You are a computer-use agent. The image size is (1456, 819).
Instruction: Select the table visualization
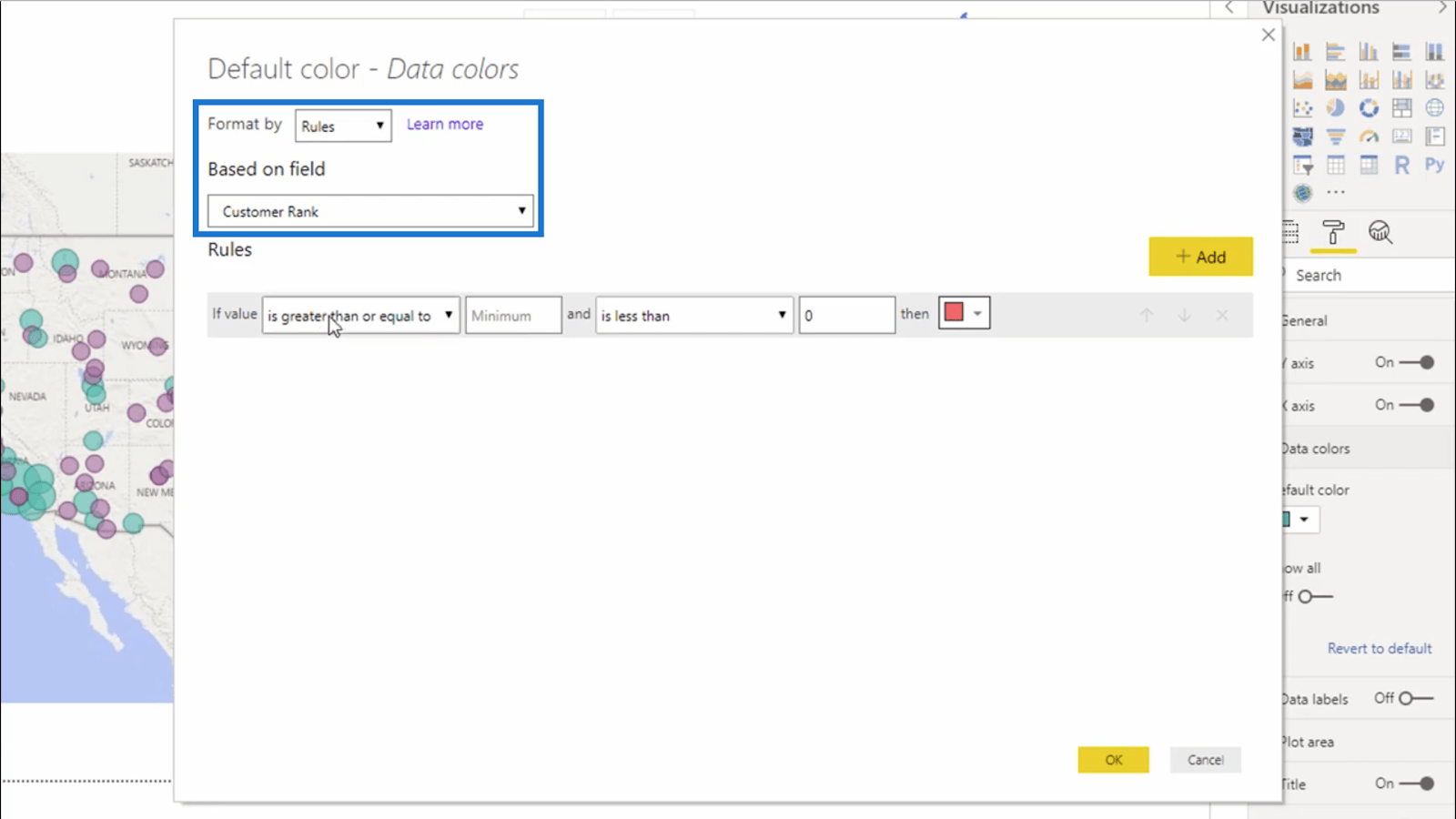pyautogui.click(x=1335, y=165)
